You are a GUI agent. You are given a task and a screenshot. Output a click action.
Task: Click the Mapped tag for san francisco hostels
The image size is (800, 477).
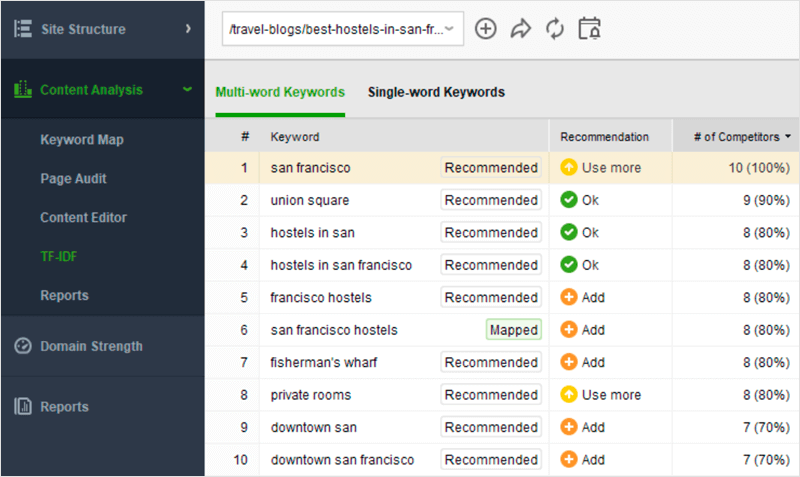[x=514, y=330]
